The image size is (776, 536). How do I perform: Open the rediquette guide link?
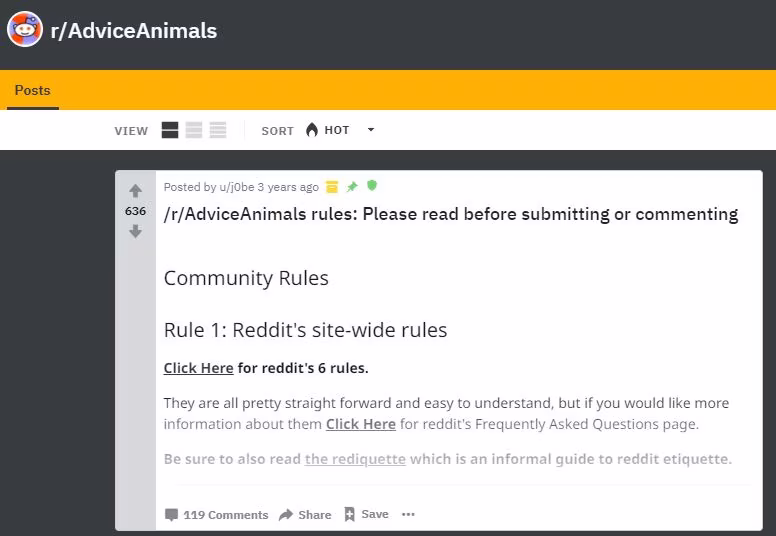tap(355, 459)
